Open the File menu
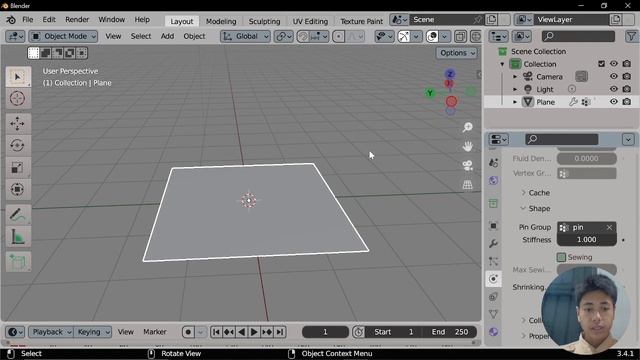This screenshot has width=640, height=360. coord(28,20)
